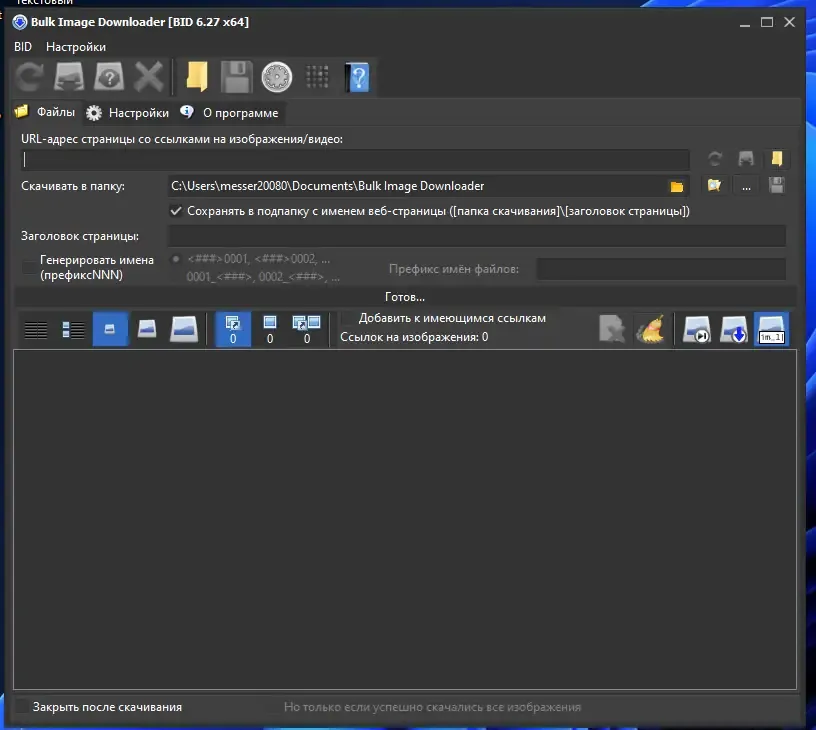
Task: Select the large thumbnail size view
Action: click(184, 329)
